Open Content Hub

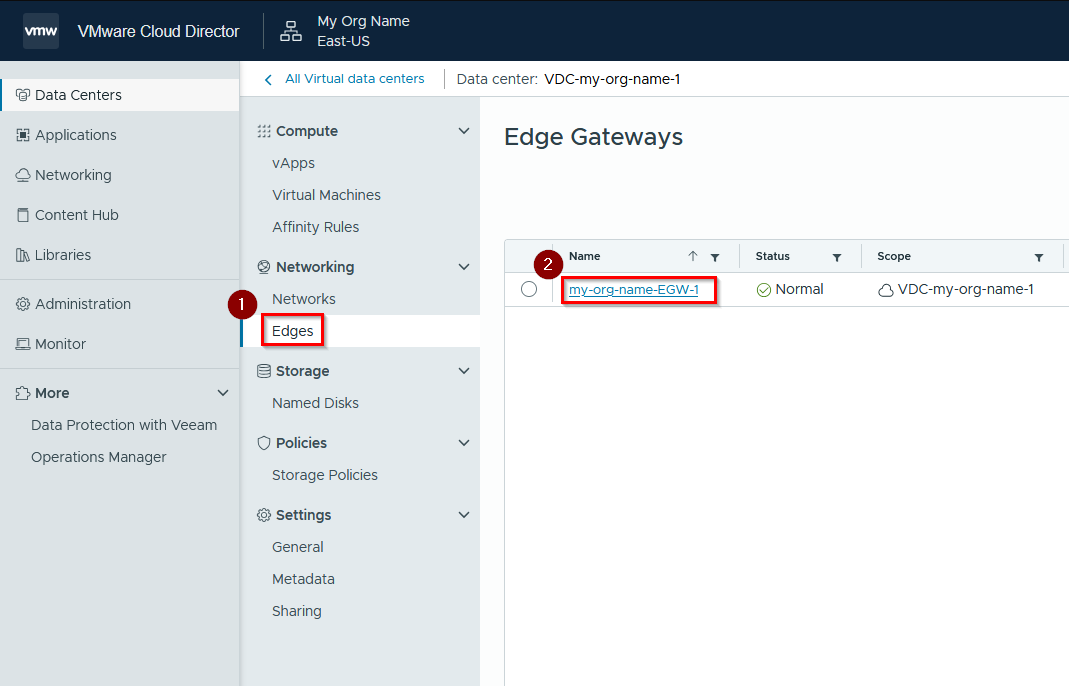coord(76,215)
